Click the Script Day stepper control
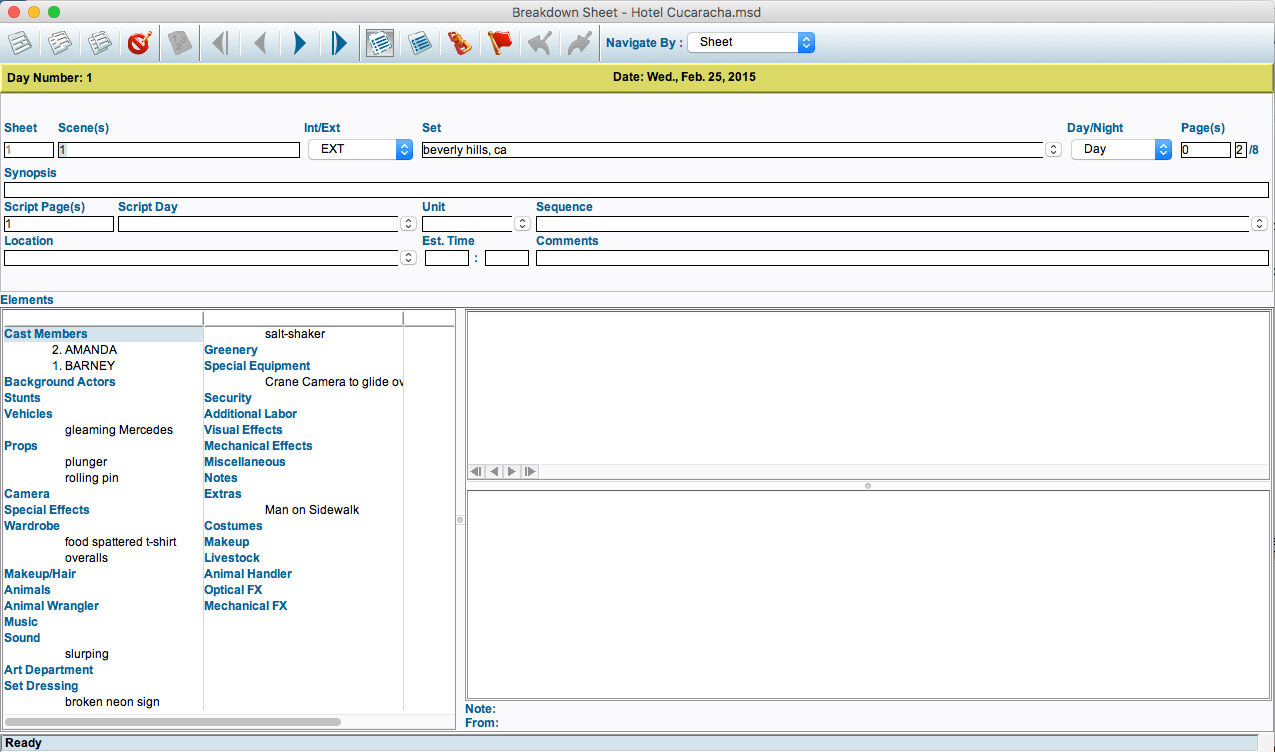This screenshot has width=1275, height=752. 407,223
